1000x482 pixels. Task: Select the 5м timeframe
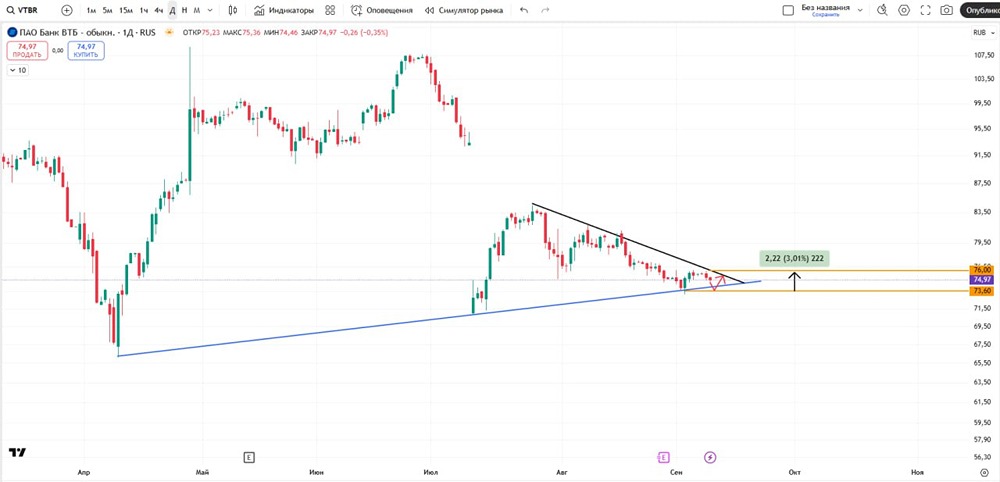pos(108,10)
